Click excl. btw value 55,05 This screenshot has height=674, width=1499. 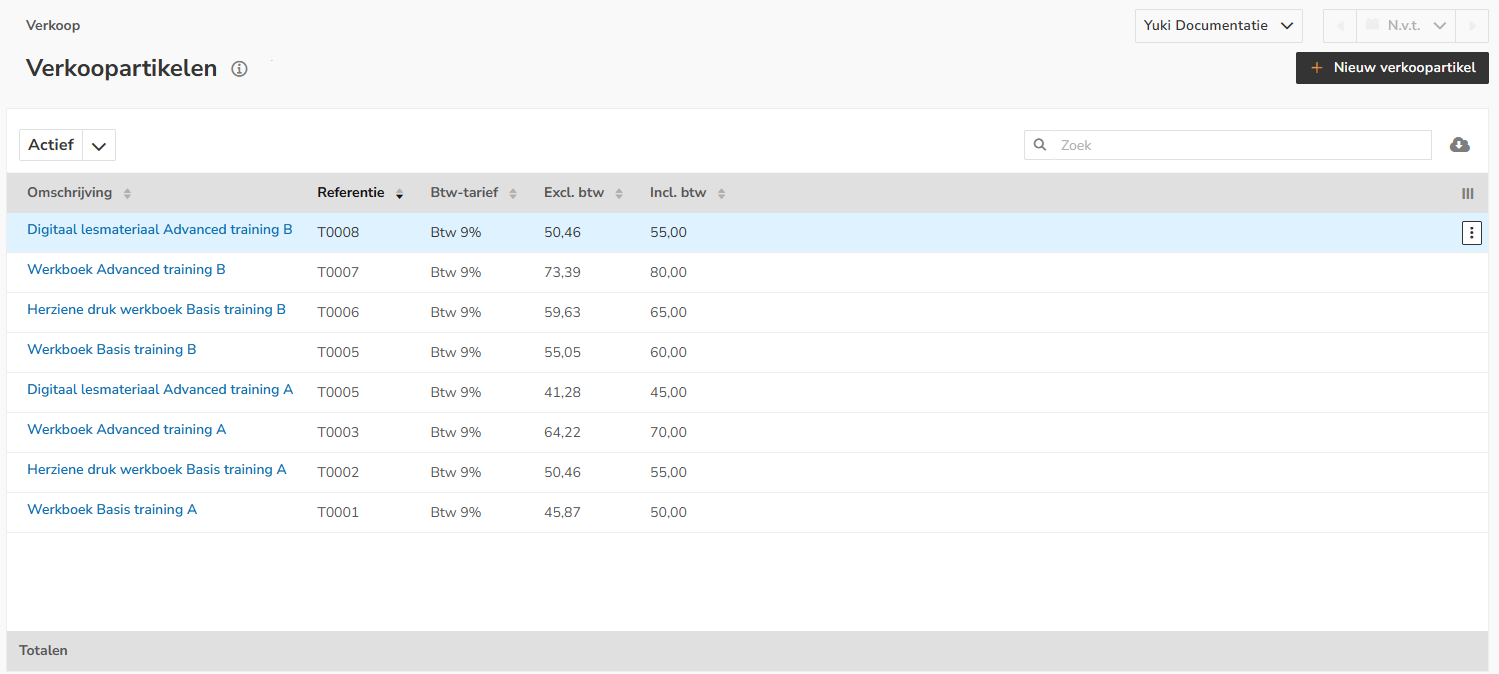click(x=562, y=353)
